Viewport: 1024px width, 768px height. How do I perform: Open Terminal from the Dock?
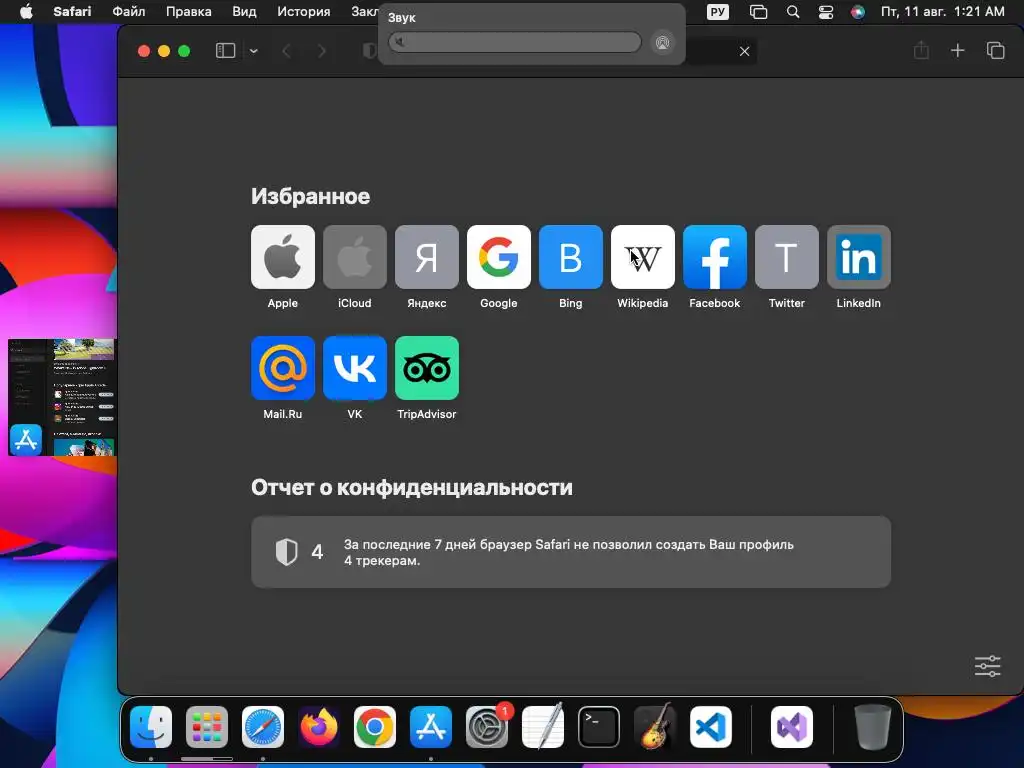click(599, 727)
